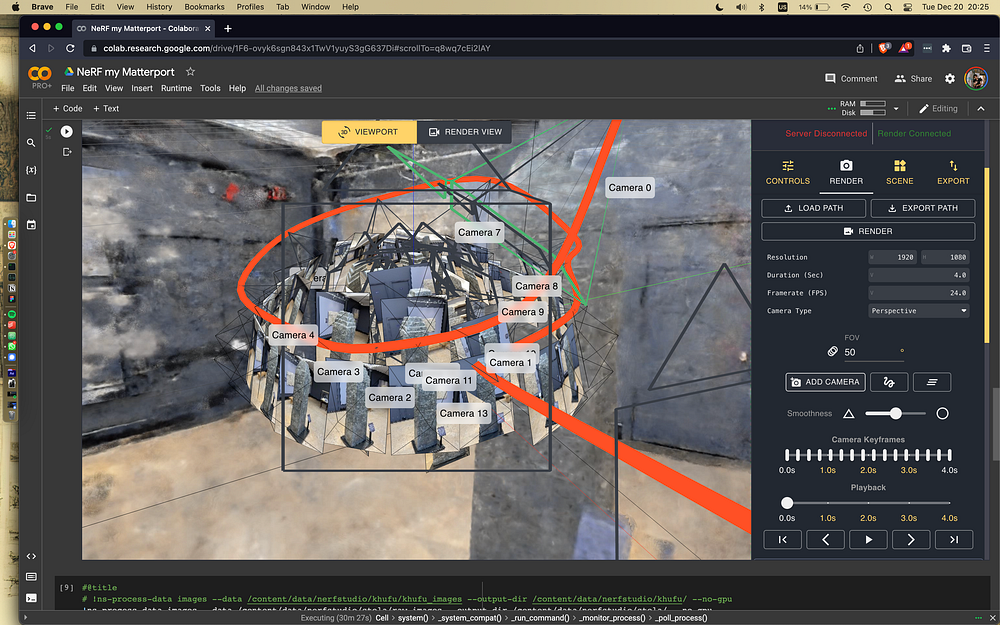This screenshot has height=625, width=1000.
Task: Select Camera 0 label in viewport
Action: [629, 188]
